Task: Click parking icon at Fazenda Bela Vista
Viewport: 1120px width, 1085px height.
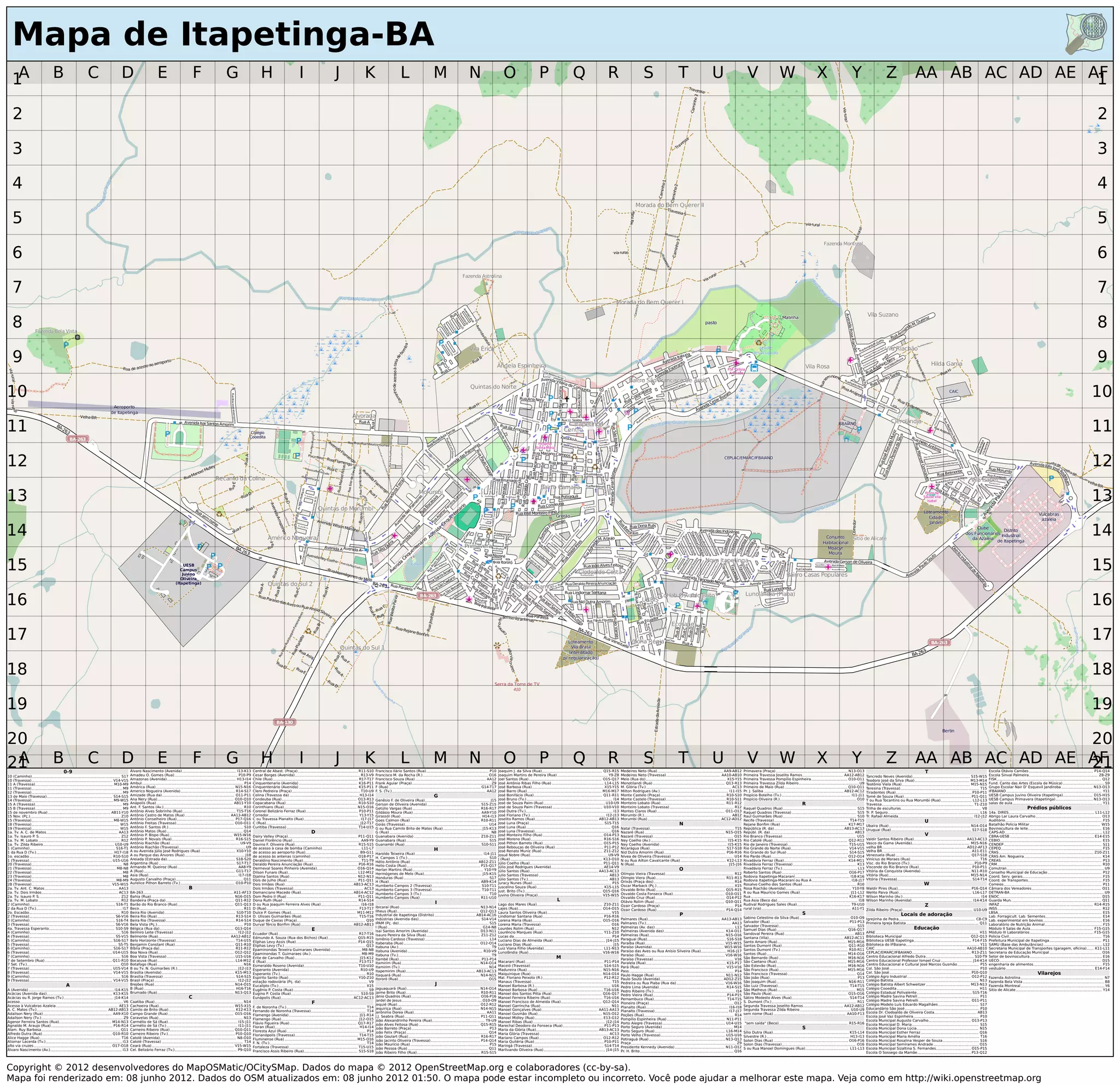Action: click(x=66, y=345)
